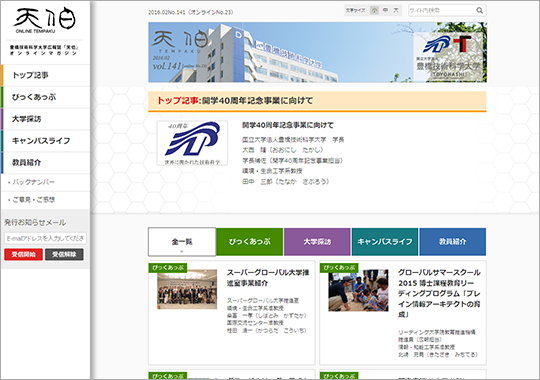Click gray 受信解除 button
The width and height of the screenshot is (540, 380).
[64, 255]
